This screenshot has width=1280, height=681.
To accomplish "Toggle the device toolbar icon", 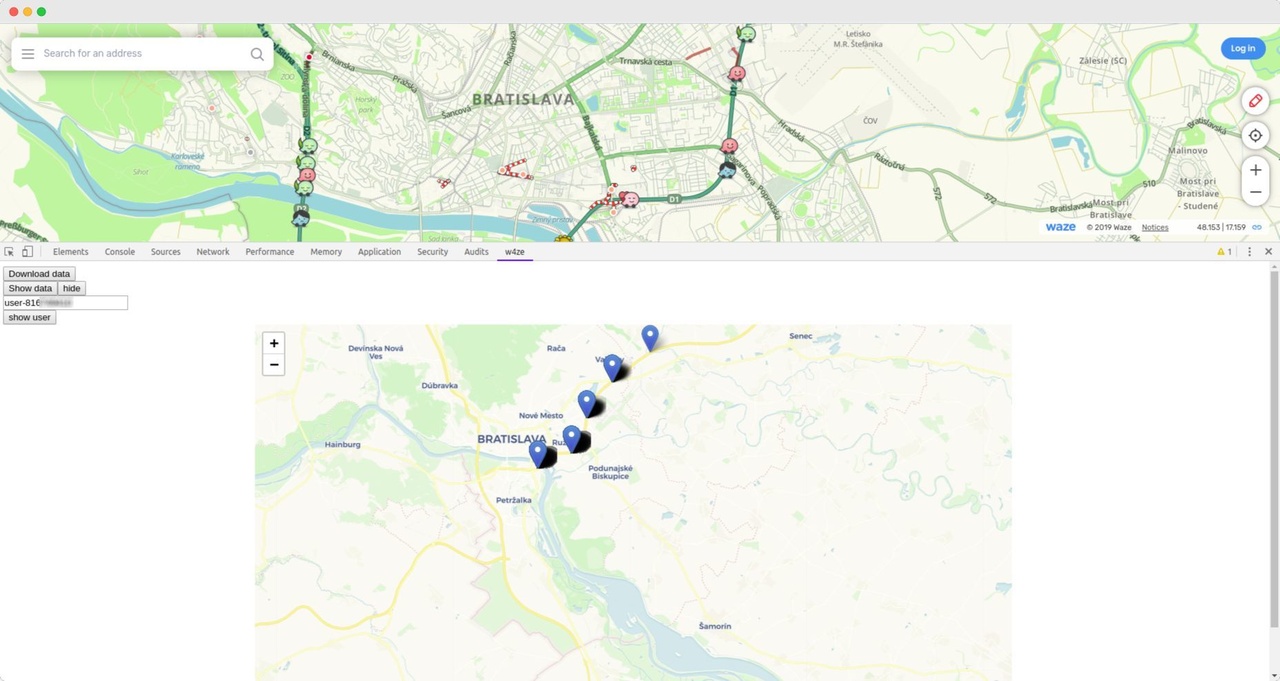I will pyautogui.click(x=27, y=252).
